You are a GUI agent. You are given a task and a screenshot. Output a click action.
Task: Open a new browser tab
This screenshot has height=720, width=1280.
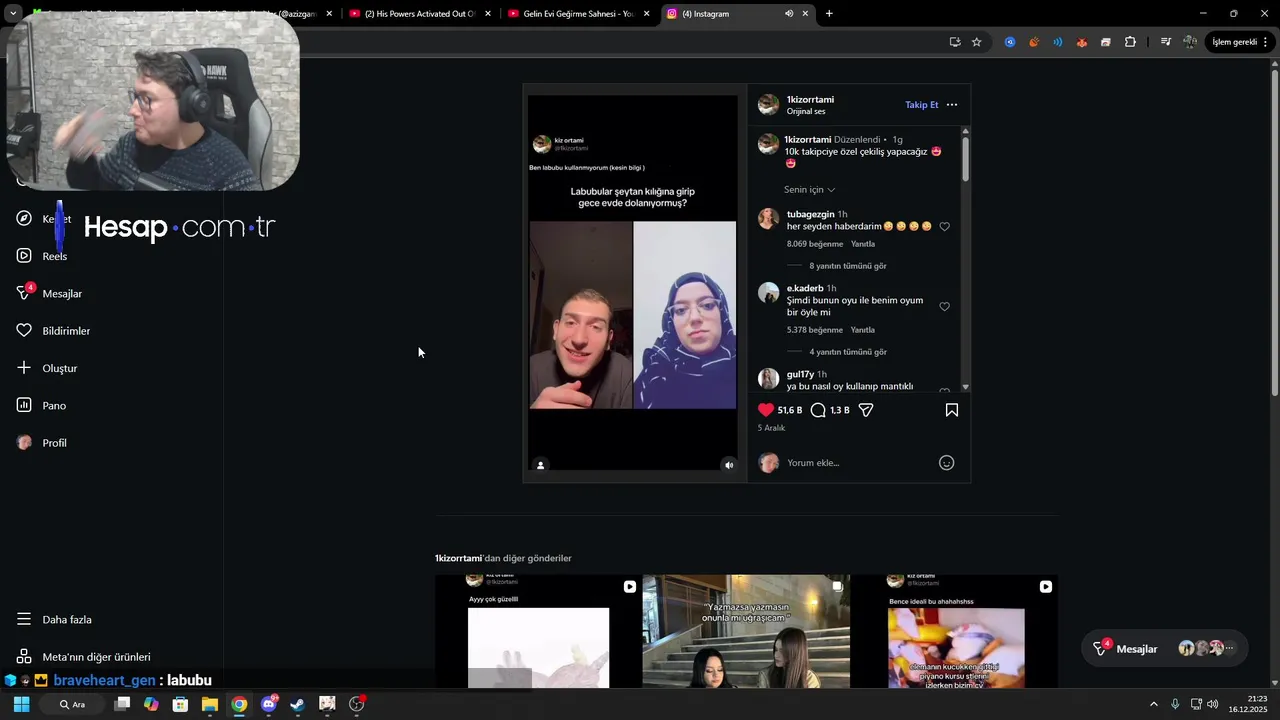(x=829, y=14)
